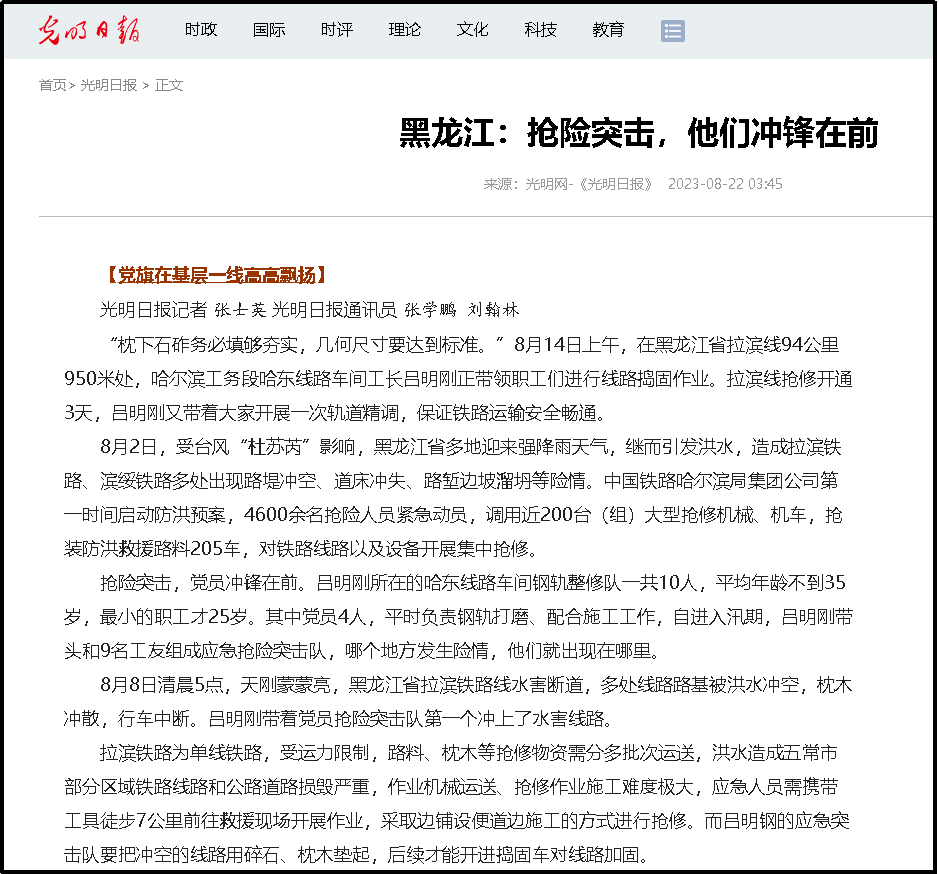
Task: Click the headline 黑龙江：抢险突击，他们冲锋在前
Action: pyautogui.click(x=638, y=133)
